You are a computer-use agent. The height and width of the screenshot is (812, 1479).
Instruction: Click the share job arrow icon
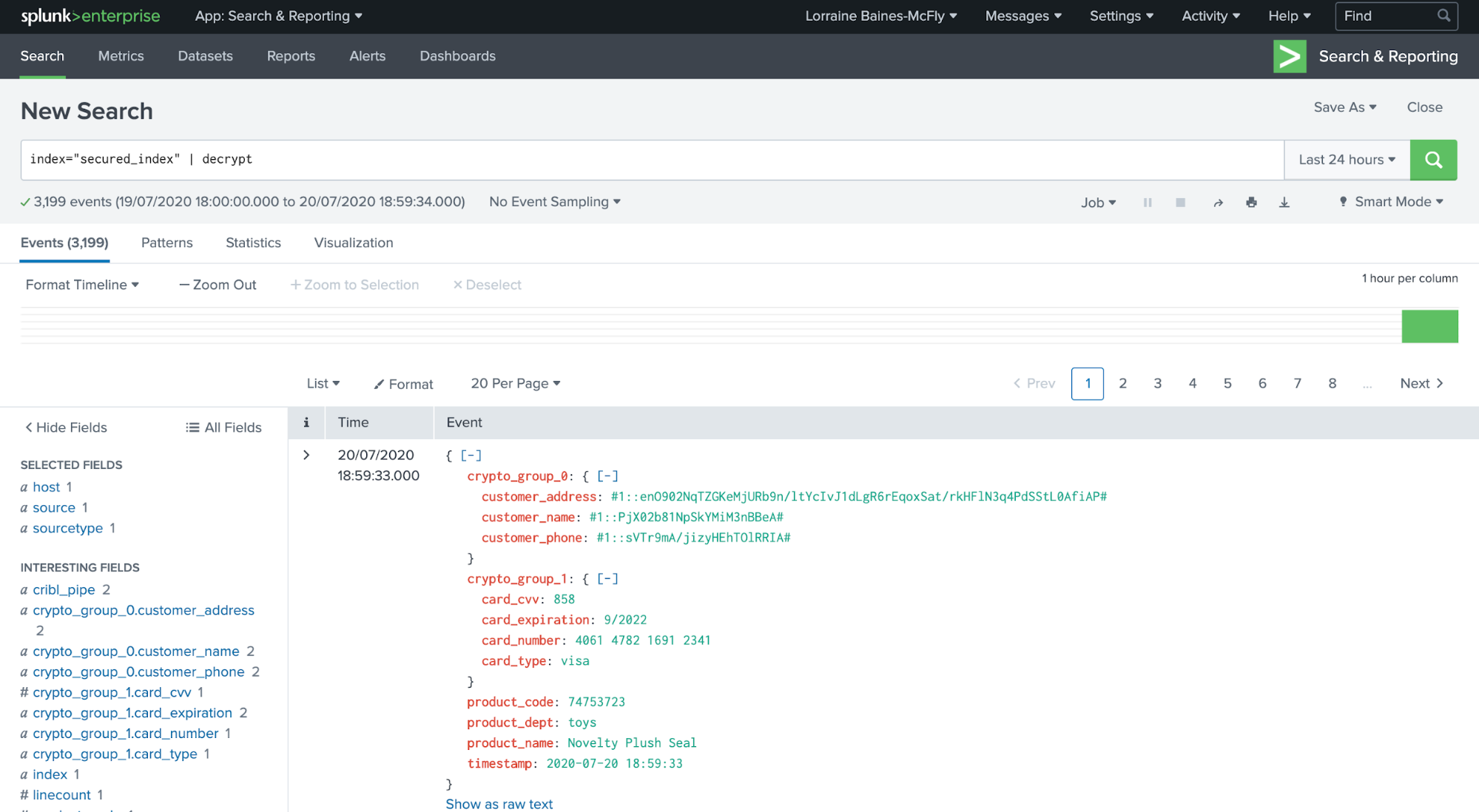click(x=1218, y=203)
